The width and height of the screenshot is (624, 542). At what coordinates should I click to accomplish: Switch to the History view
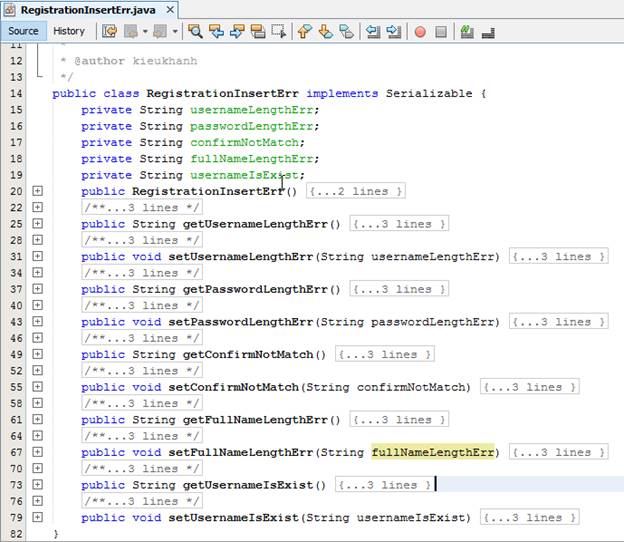coord(69,31)
